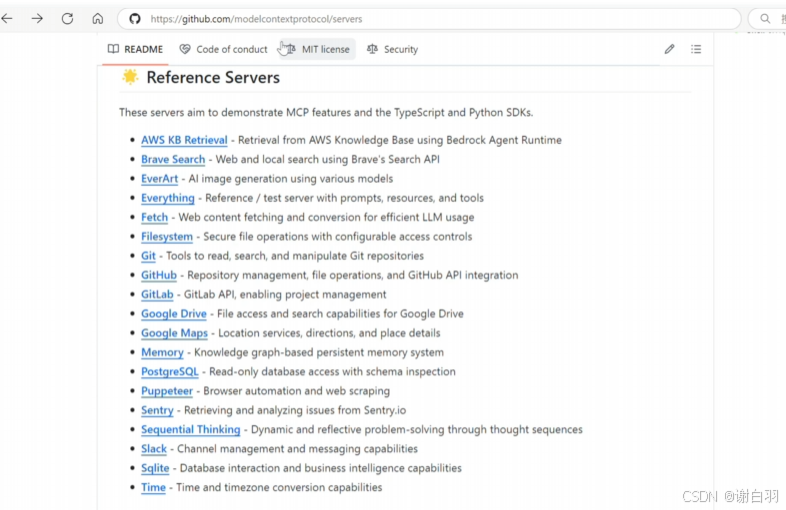Viewport: 786px width, 510px height.
Task: Click the book icon beside README
Action: point(113,49)
